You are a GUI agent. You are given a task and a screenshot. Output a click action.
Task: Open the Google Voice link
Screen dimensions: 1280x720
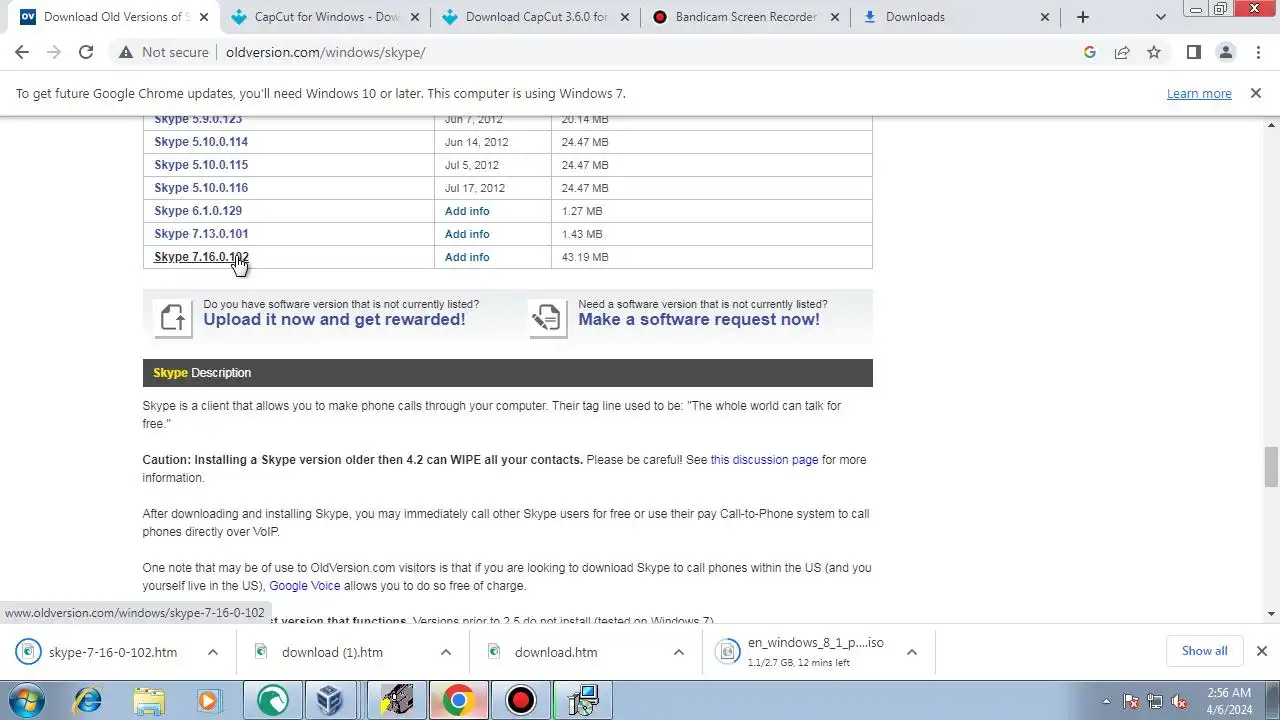click(x=305, y=586)
